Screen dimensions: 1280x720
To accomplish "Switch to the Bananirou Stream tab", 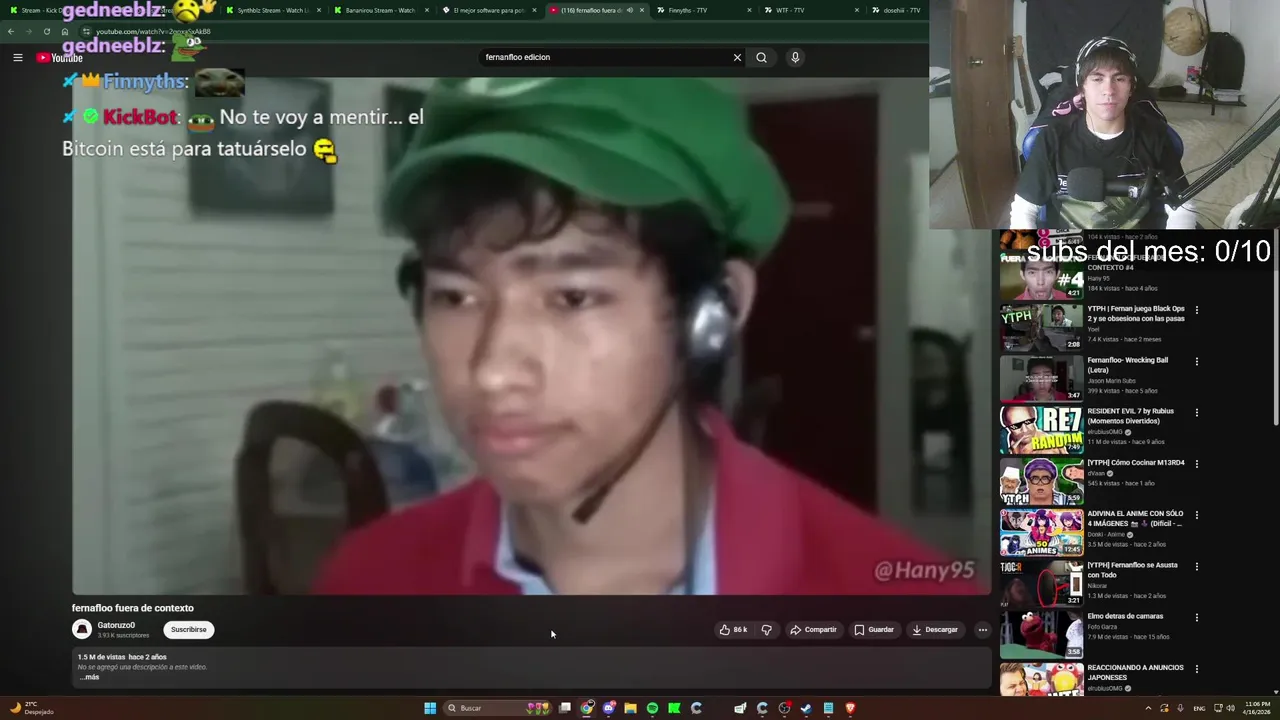I will pyautogui.click(x=379, y=10).
